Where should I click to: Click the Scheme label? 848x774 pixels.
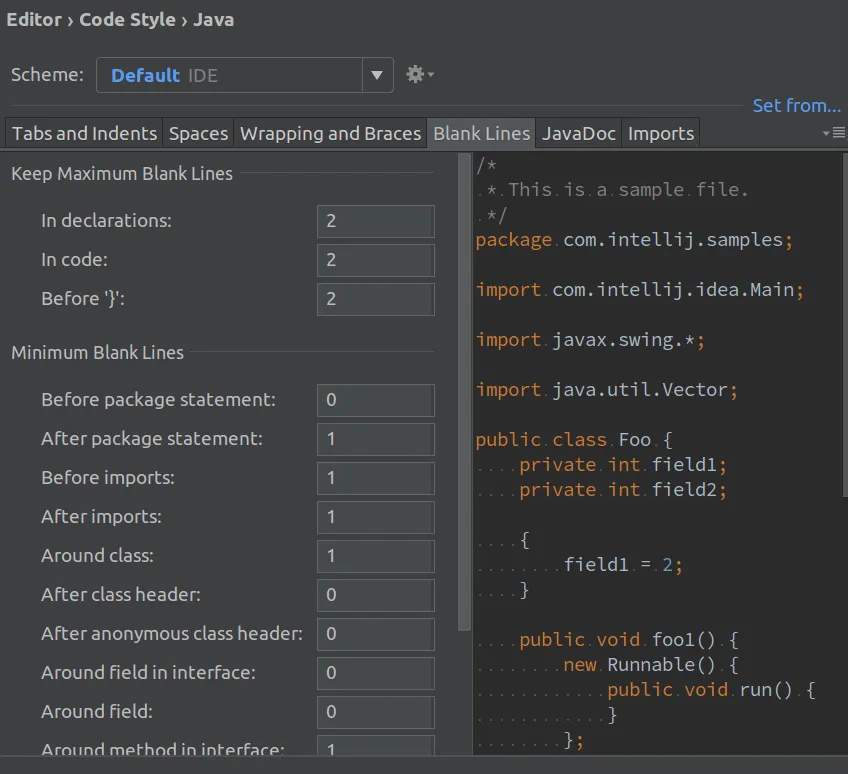pos(47,75)
